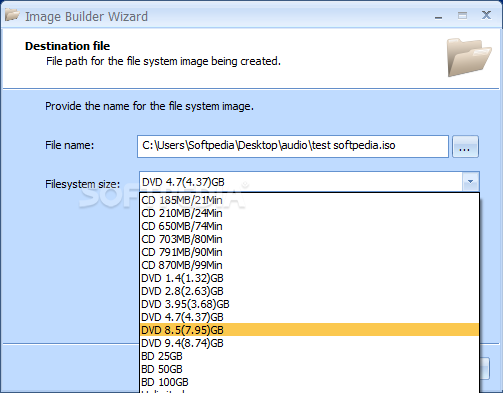Choose CD 650MB/74Min size

(x=309, y=226)
